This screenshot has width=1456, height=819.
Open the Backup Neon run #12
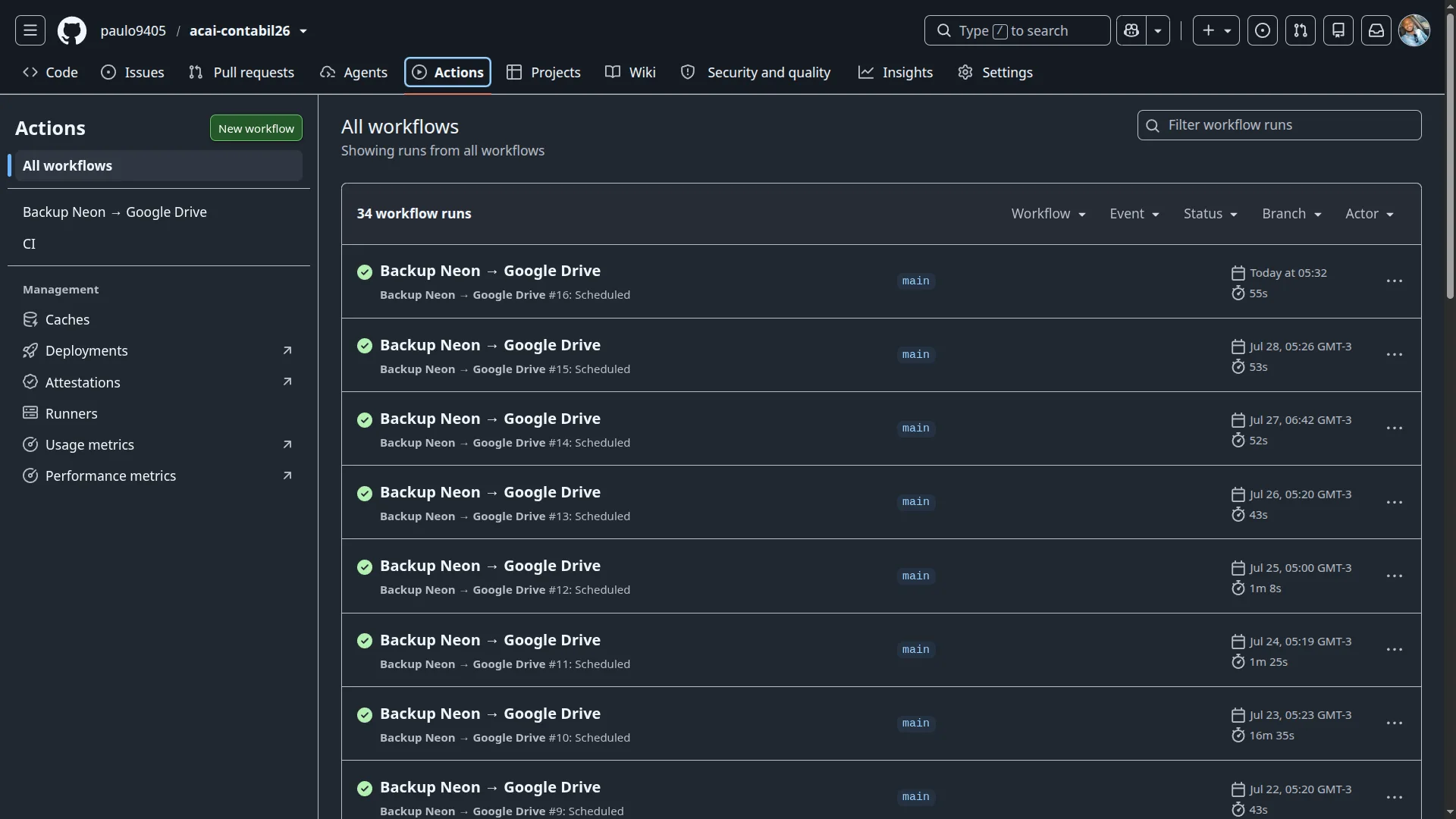[x=490, y=566]
